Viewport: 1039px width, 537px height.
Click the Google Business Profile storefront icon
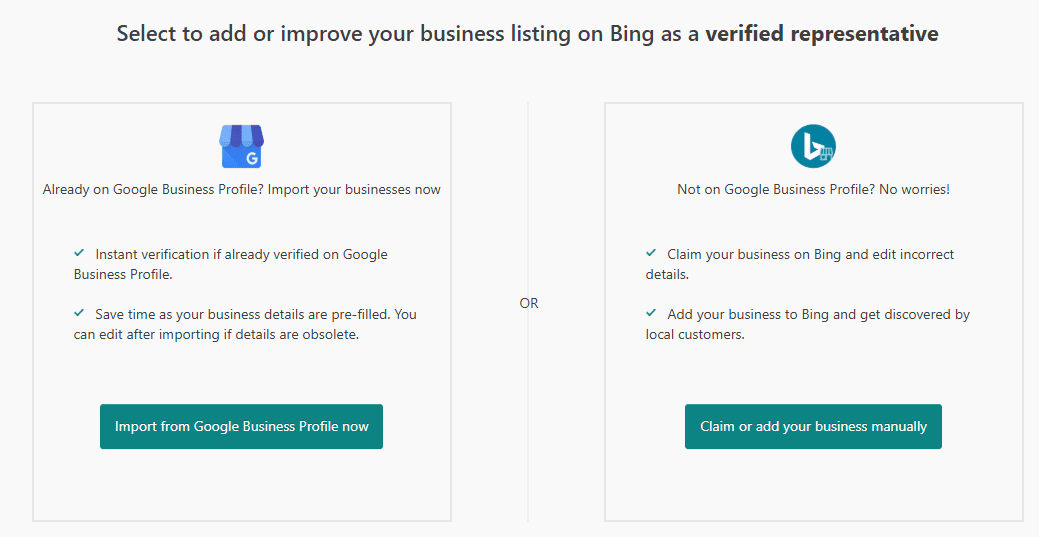241,146
